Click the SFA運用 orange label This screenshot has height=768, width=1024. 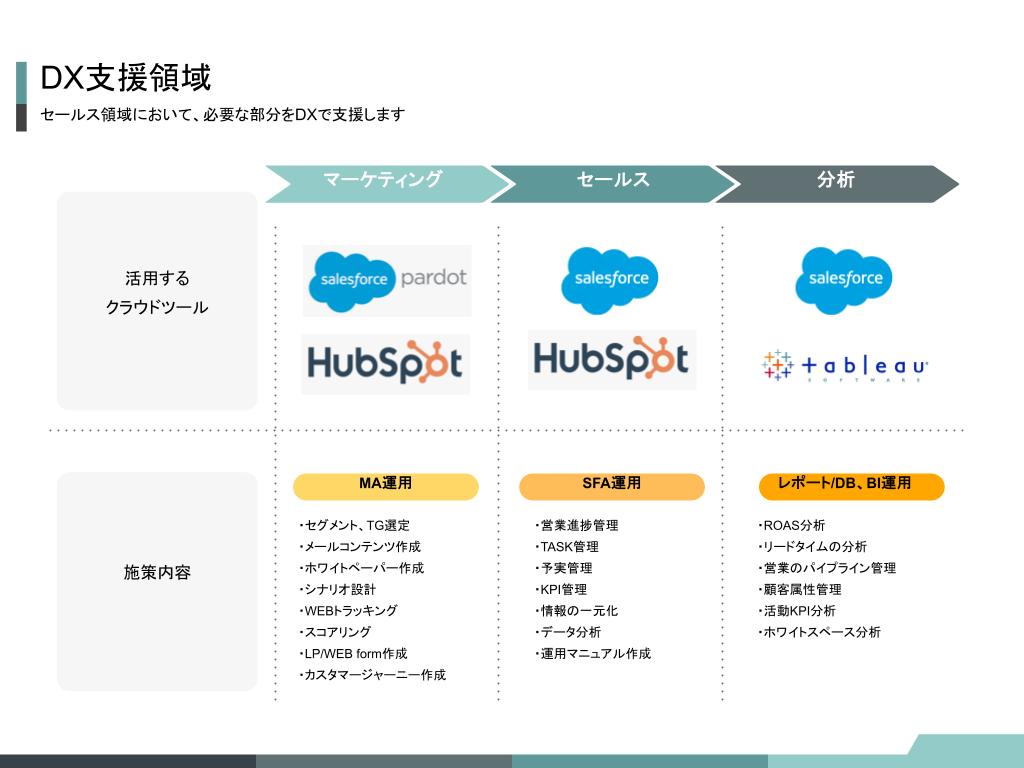612,487
